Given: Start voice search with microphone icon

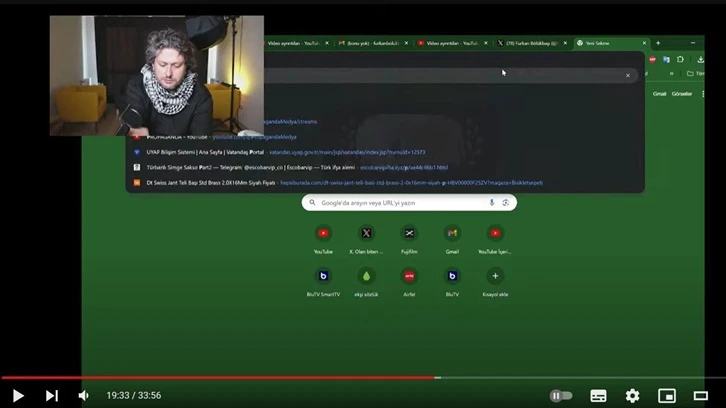Looking at the screenshot, I should point(492,203).
